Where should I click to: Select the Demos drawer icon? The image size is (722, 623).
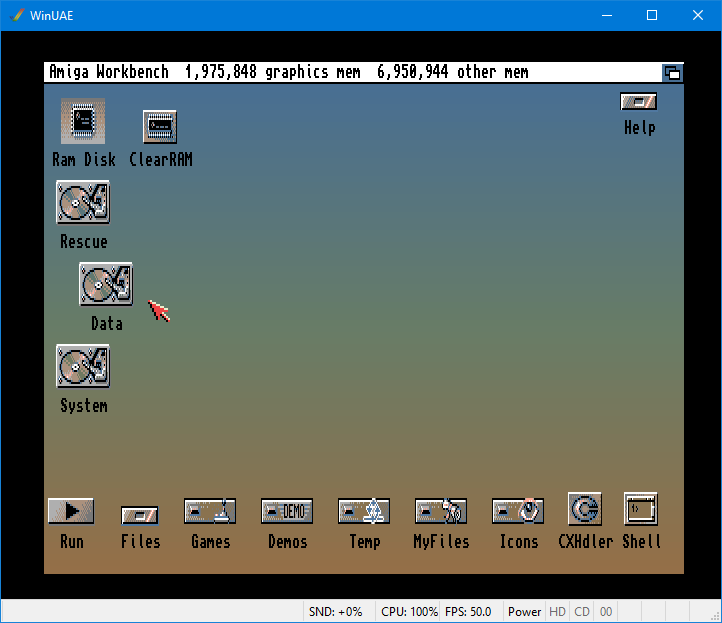tap(287, 511)
